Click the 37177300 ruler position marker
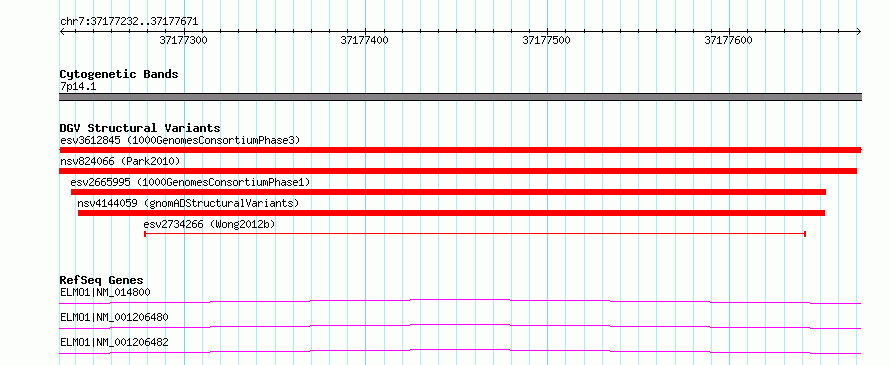This screenshot has height=365, width=890. (183, 40)
